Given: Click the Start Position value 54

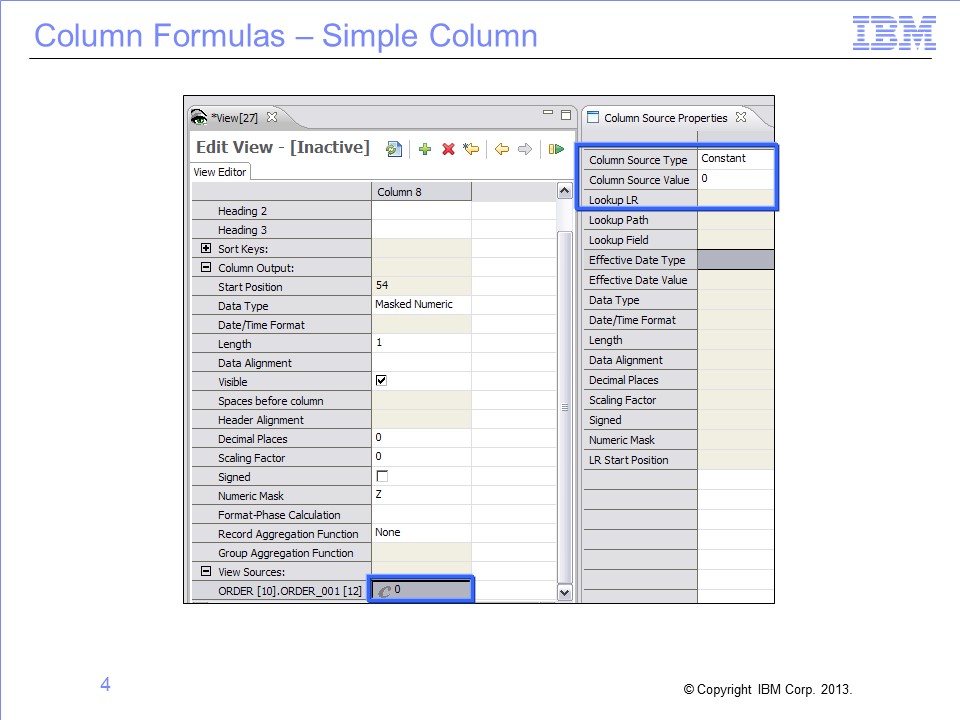Looking at the screenshot, I should (x=421, y=285).
